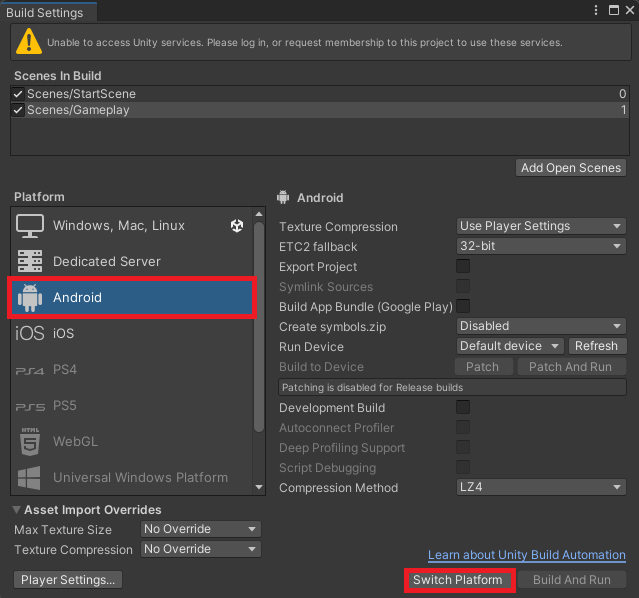The height and width of the screenshot is (598, 639).
Task: Click the Dedicated Server rack icon
Action: [x=30, y=261]
